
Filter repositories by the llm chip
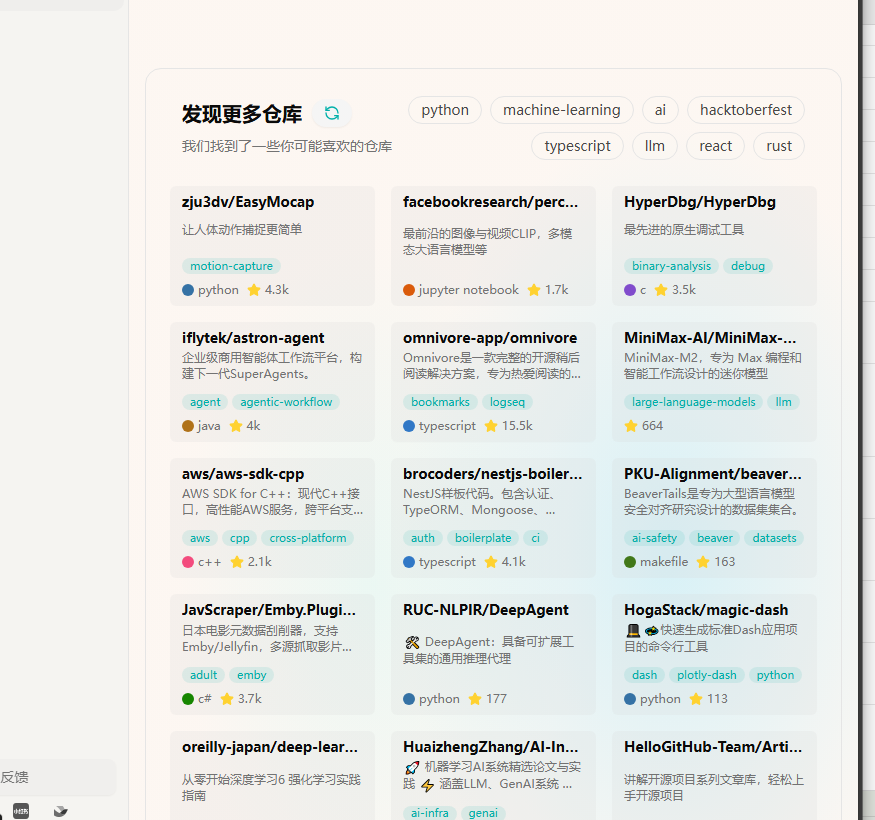[x=654, y=146]
